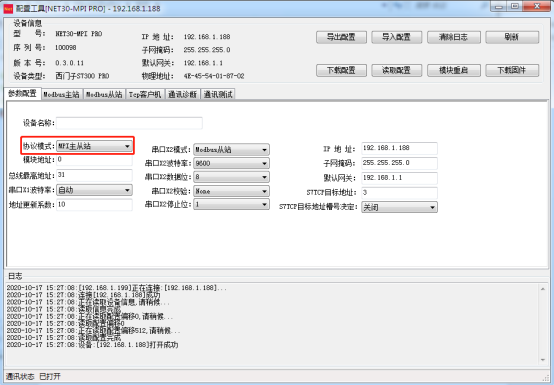Open the 串口X2数据位 dropdown
554x385 pixels.
pos(231,177)
